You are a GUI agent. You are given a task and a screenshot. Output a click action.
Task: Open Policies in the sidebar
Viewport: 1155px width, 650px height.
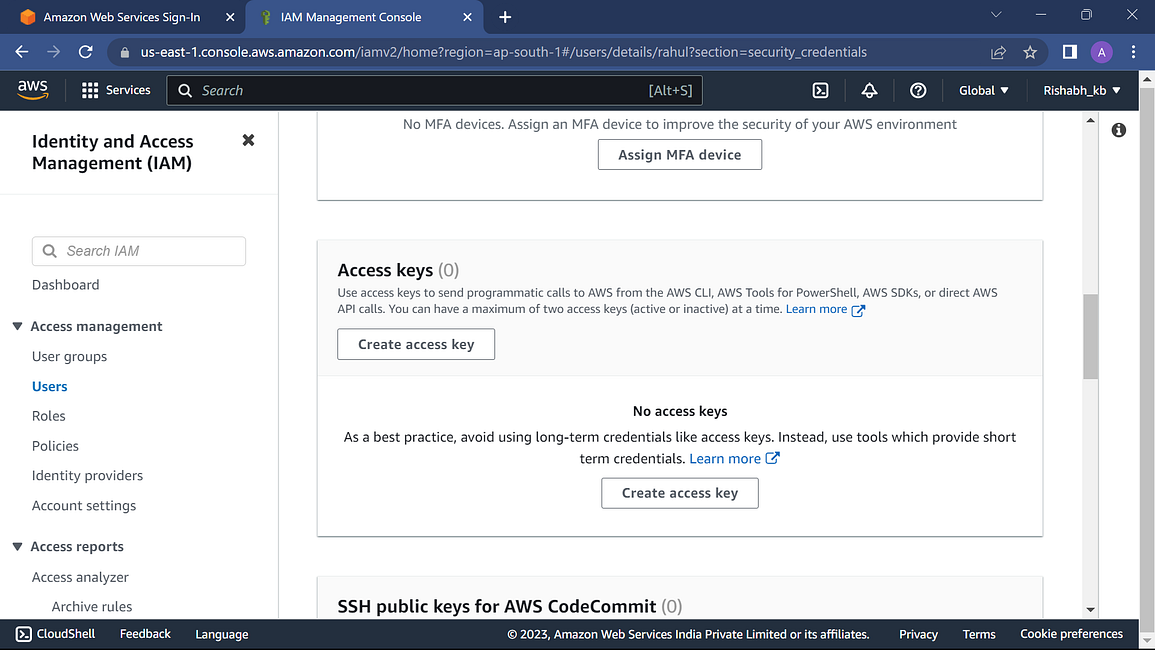[55, 446]
